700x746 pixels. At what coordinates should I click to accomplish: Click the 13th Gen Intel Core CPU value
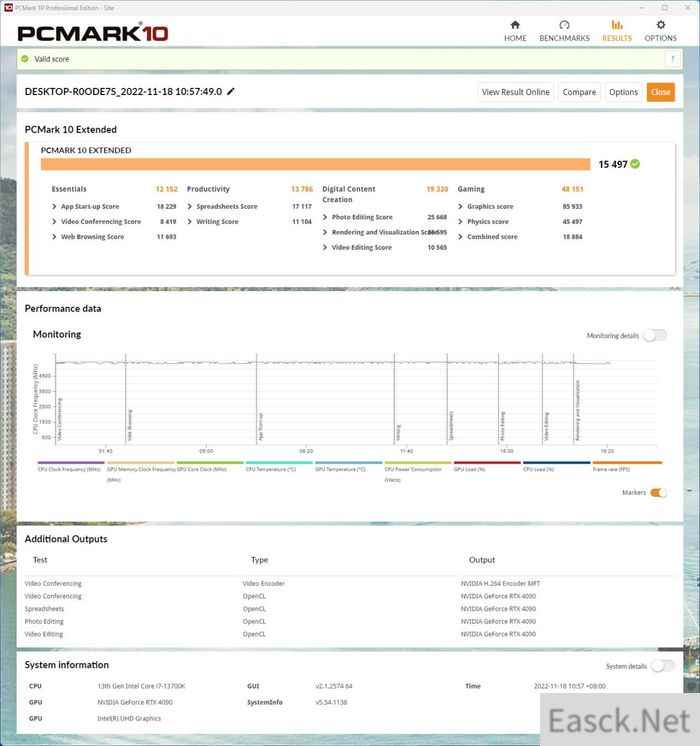pyautogui.click(x=141, y=686)
